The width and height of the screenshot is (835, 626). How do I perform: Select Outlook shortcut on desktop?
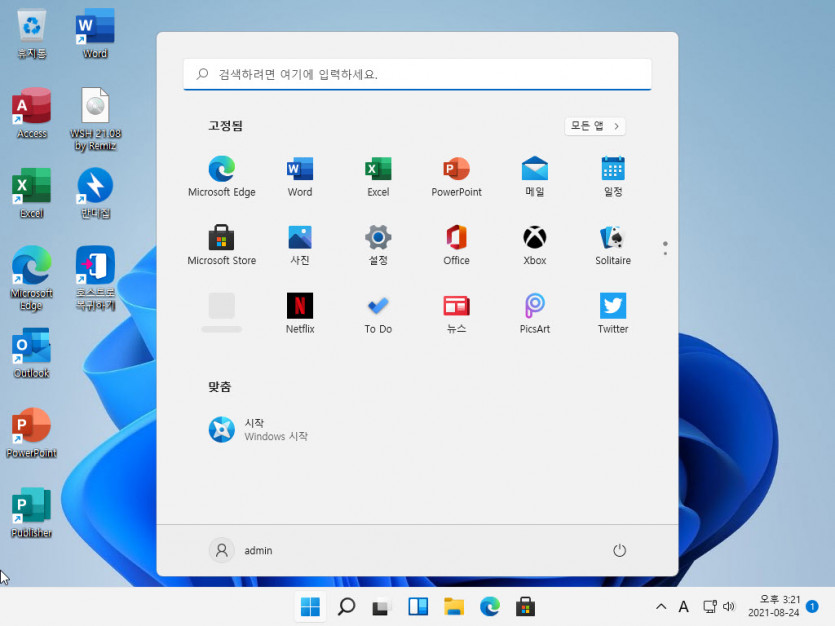tap(31, 353)
